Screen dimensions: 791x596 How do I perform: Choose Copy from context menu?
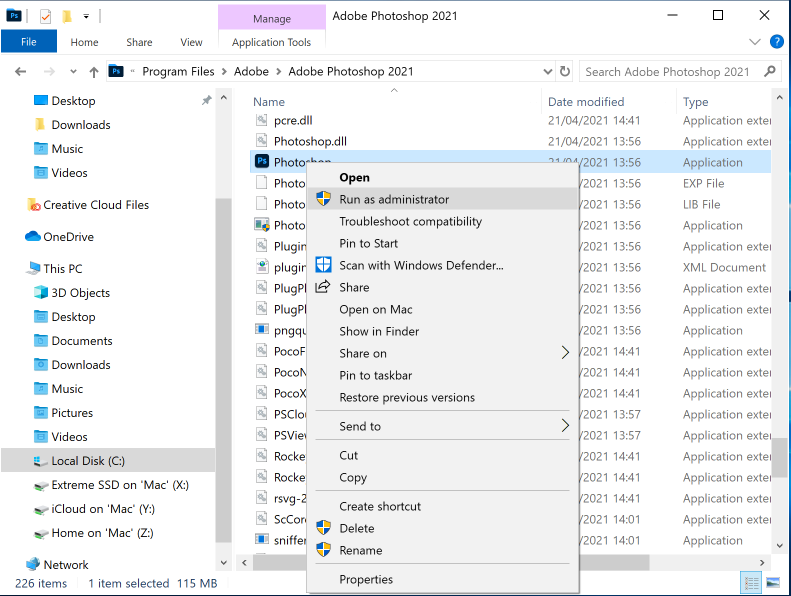[x=443, y=477]
